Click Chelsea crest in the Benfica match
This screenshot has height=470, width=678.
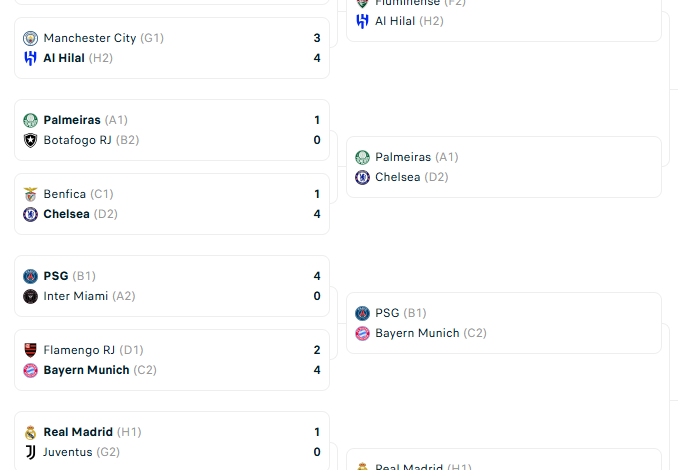[x=30, y=214]
